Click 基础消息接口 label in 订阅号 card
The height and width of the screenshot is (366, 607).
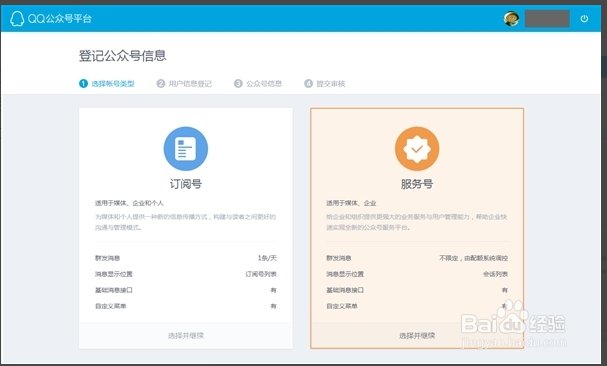pos(114,290)
